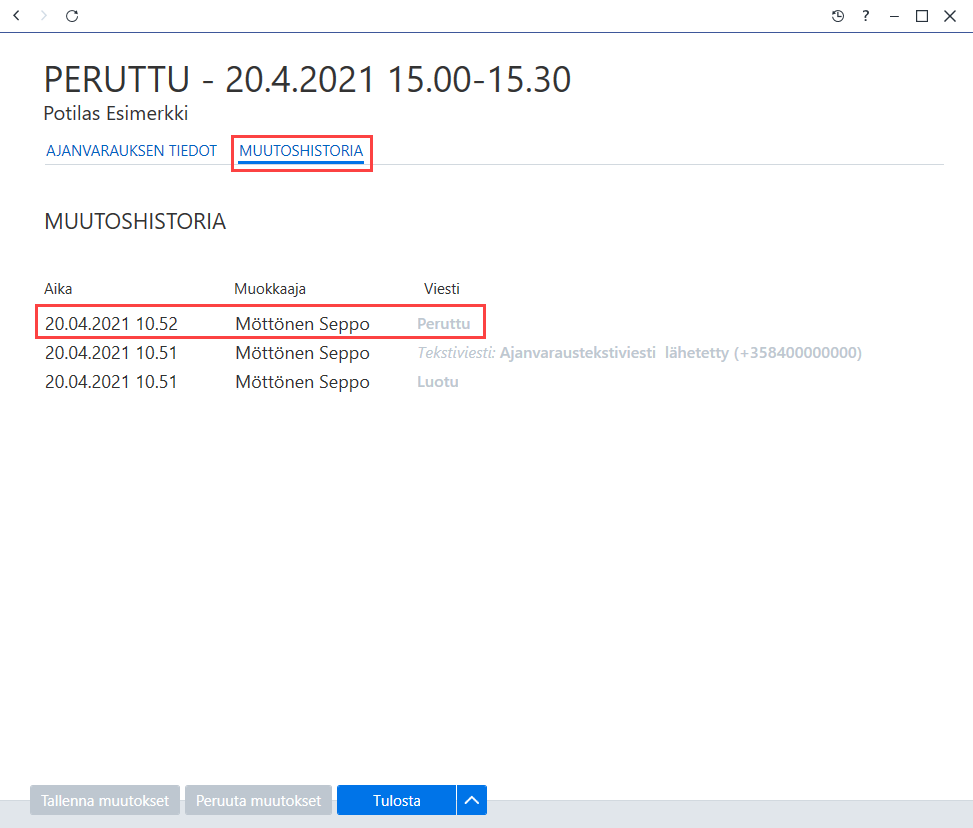
Task: Click the forward navigation arrow
Action: click(x=43, y=16)
